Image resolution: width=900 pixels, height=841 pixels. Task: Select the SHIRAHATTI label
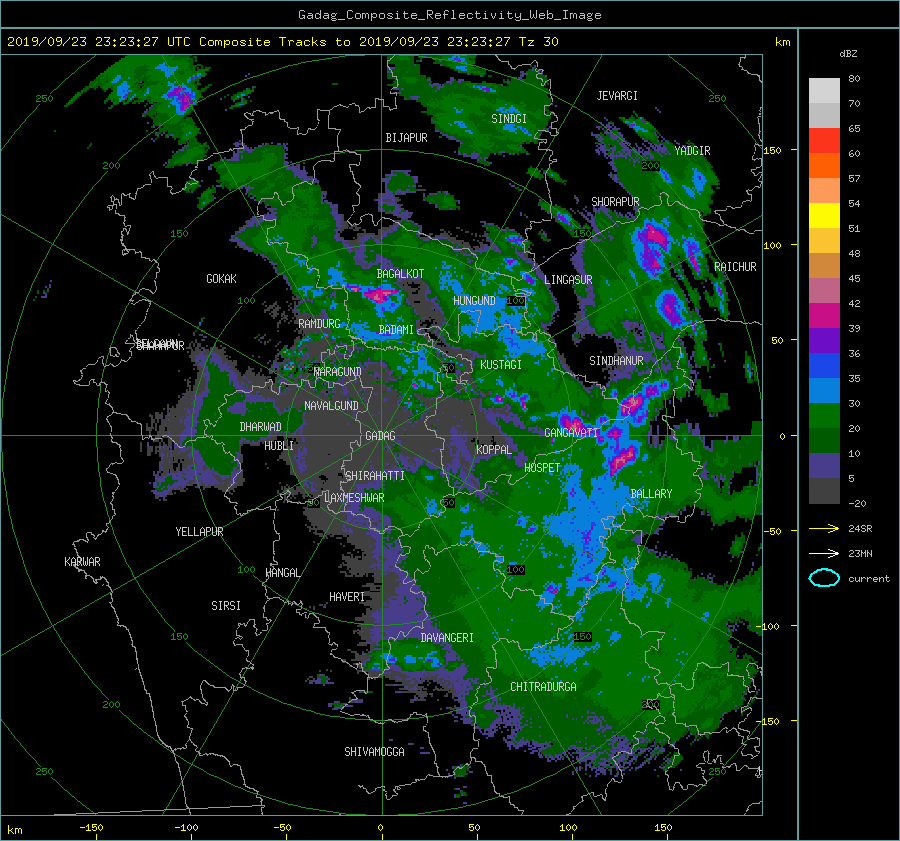point(375,476)
